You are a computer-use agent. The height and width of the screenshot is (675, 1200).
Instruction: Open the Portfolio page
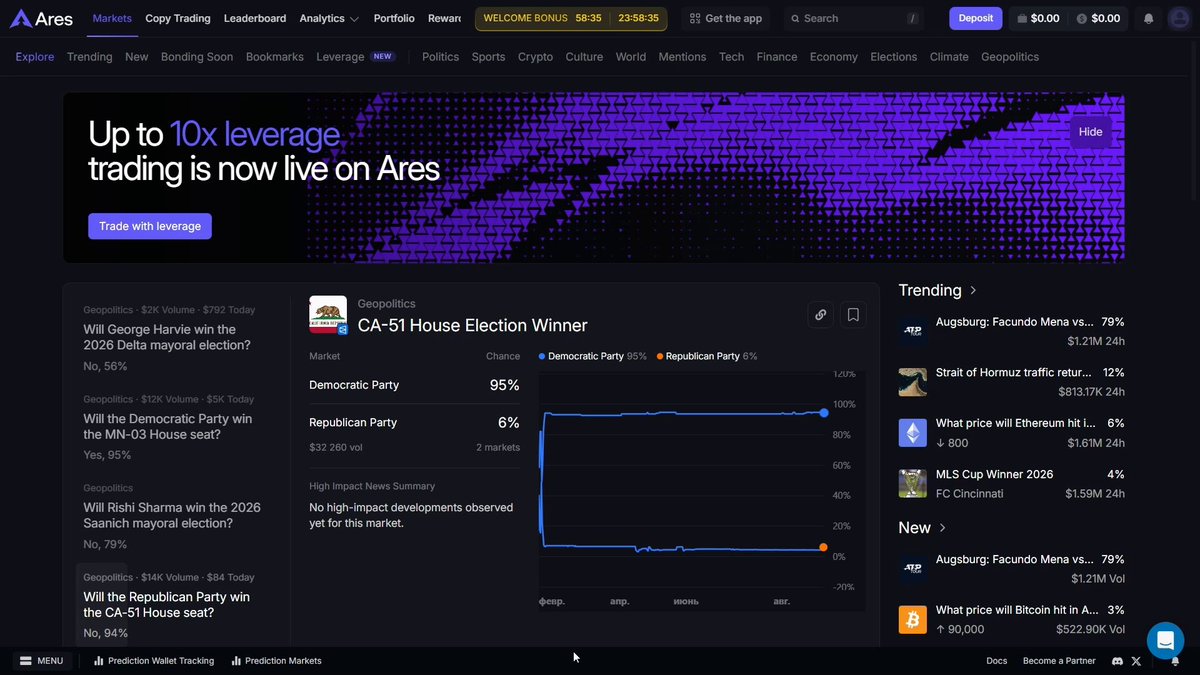394,18
